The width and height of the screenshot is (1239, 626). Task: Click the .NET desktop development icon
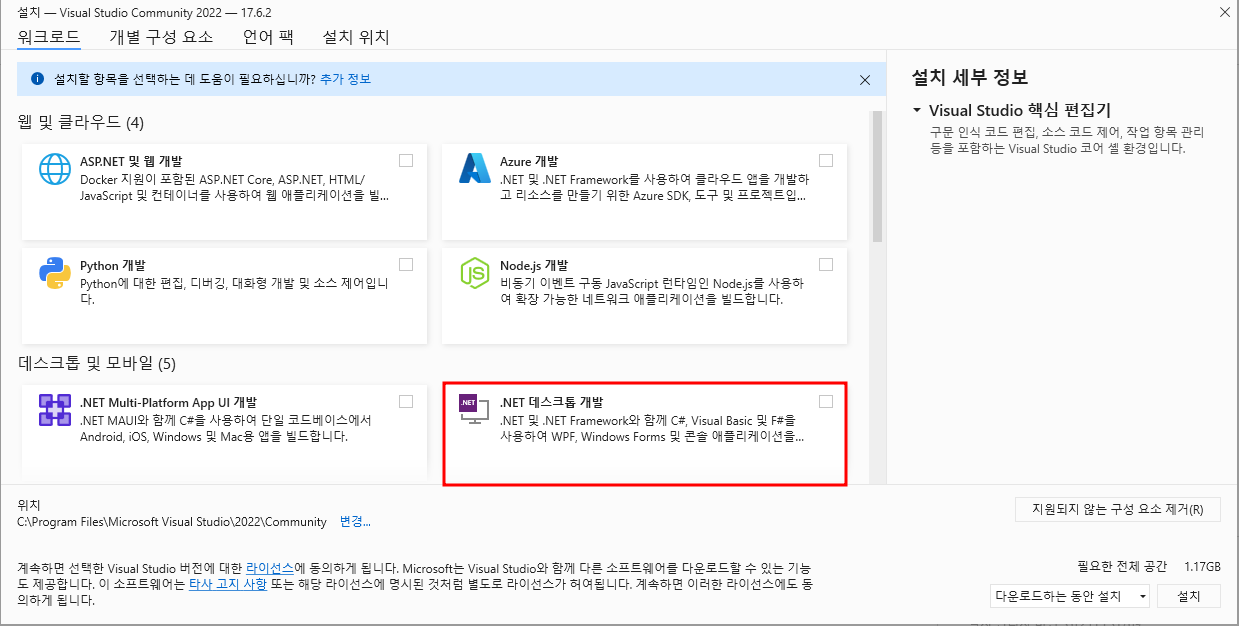coord(472,410)
